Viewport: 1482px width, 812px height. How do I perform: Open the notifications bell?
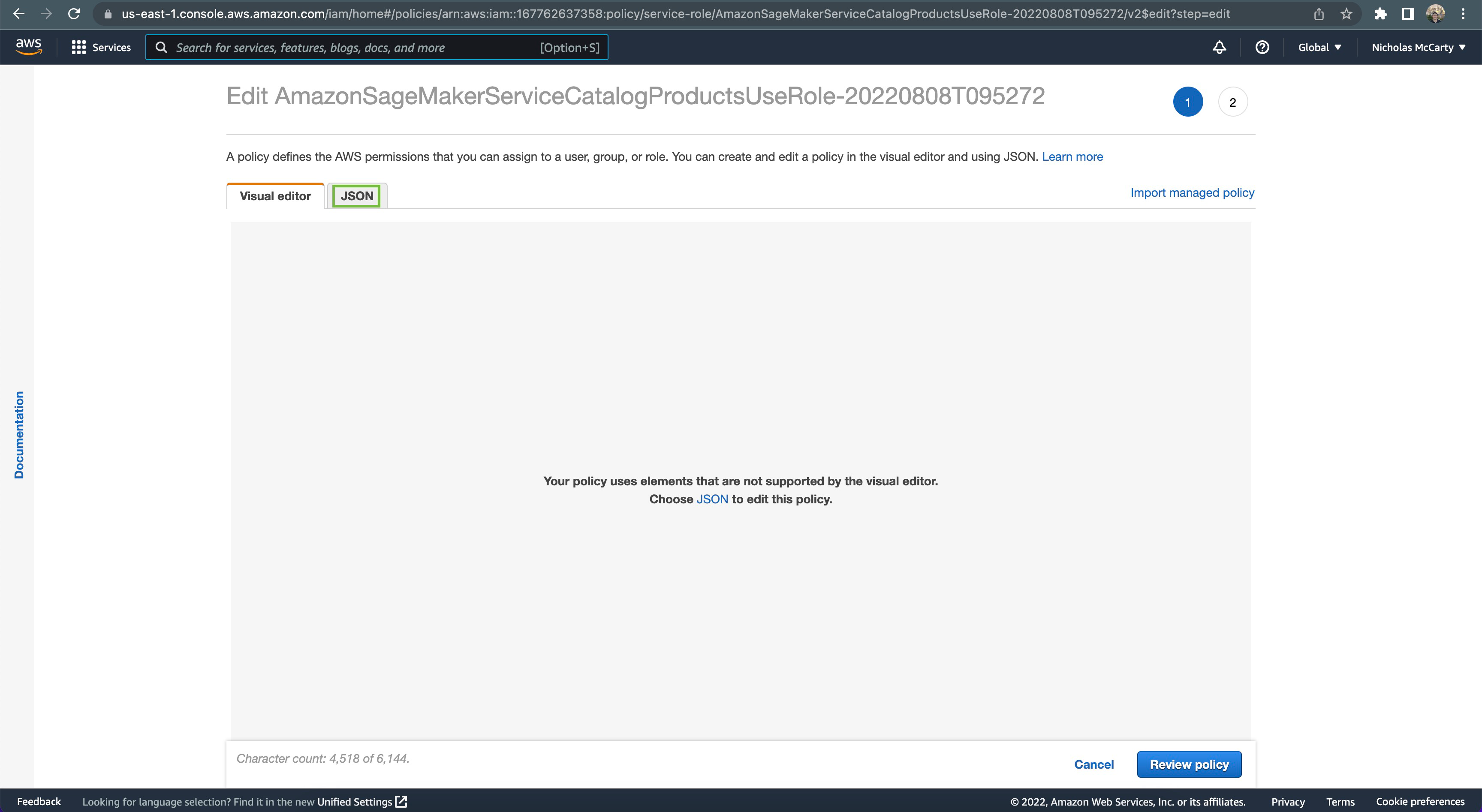[x=1219, y=47]
